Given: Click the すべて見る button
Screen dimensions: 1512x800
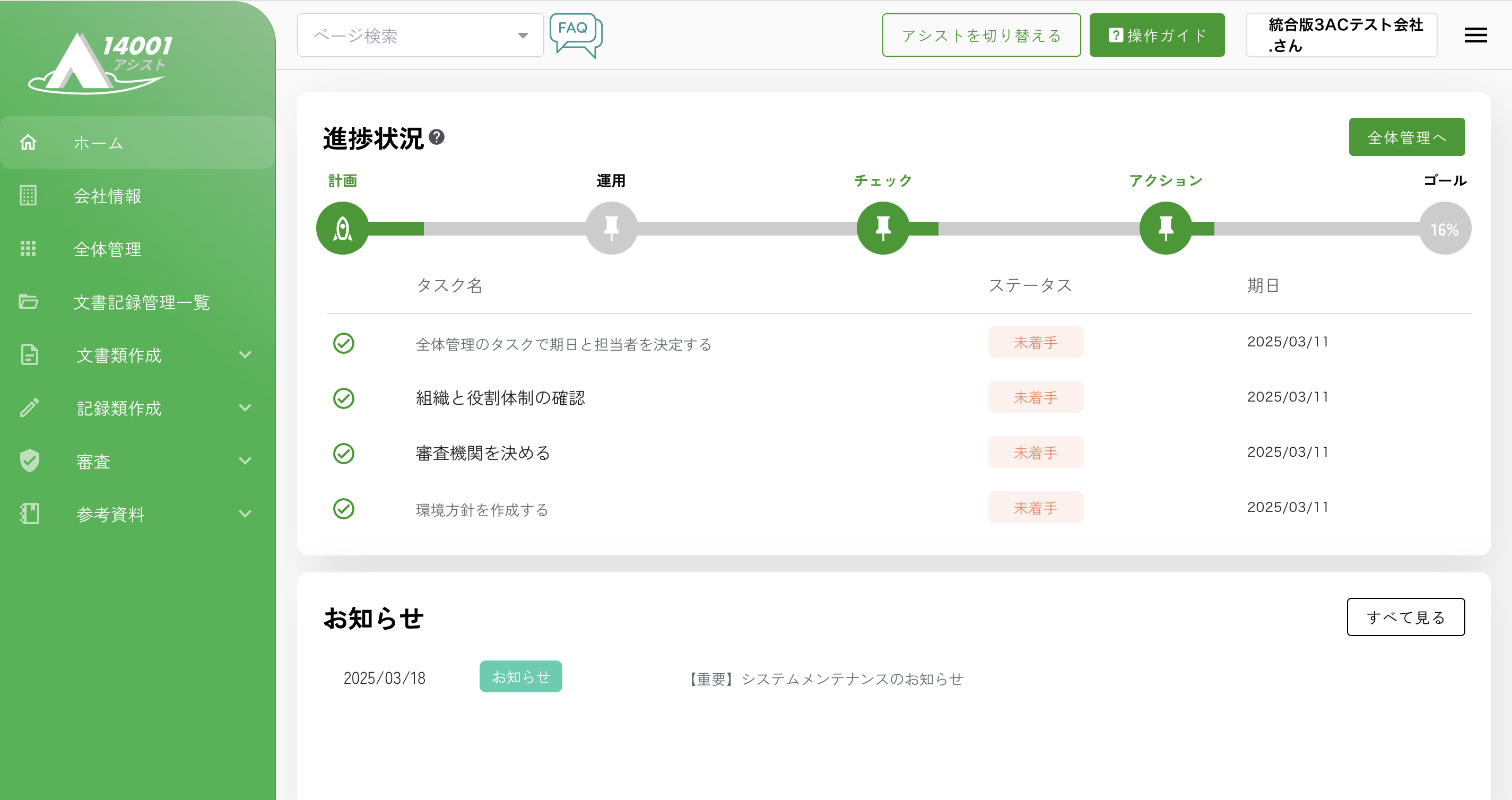Looking at the screenshot, I should click(1405, 617).
